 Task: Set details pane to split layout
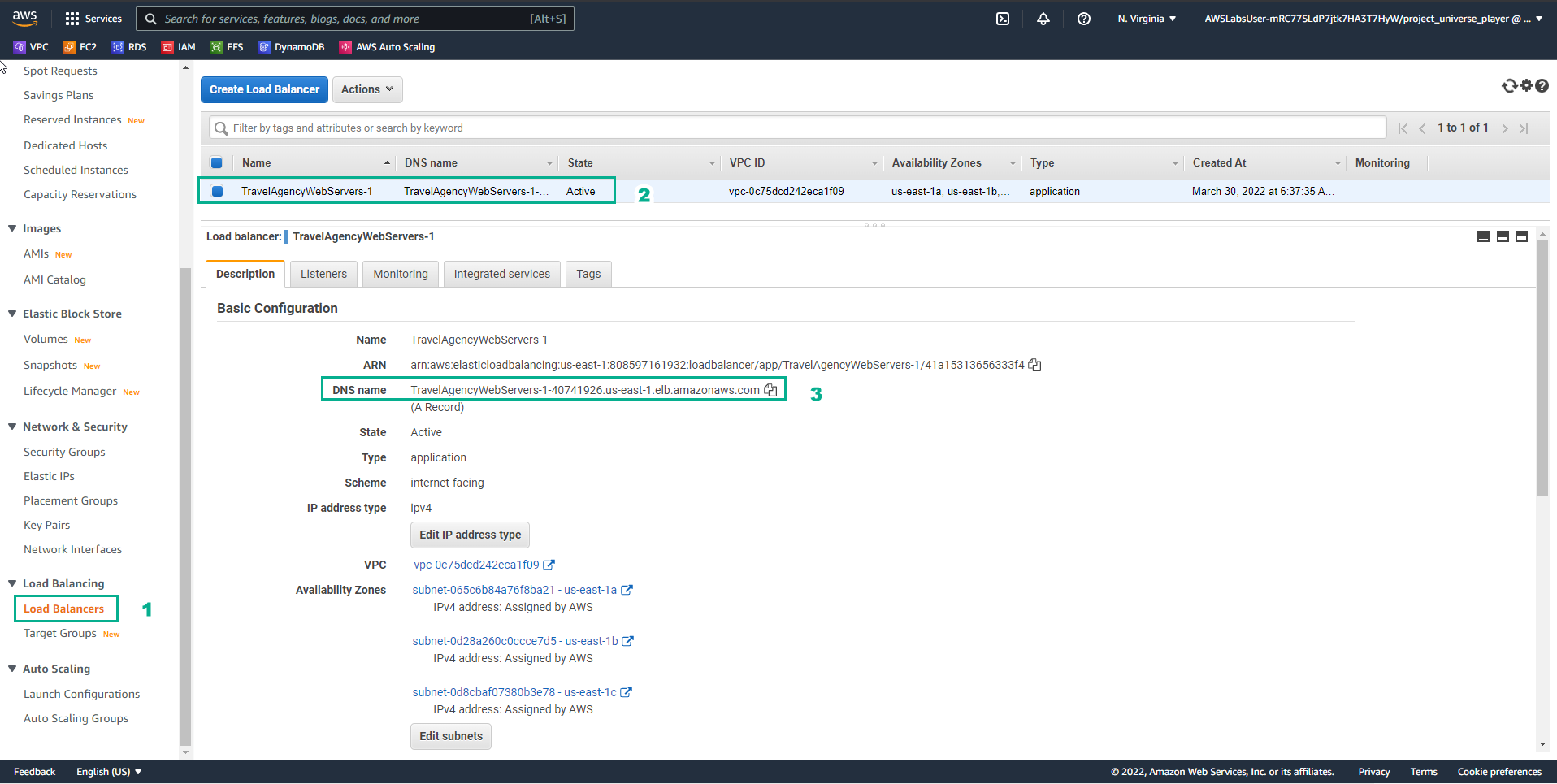coord(1503,236)
